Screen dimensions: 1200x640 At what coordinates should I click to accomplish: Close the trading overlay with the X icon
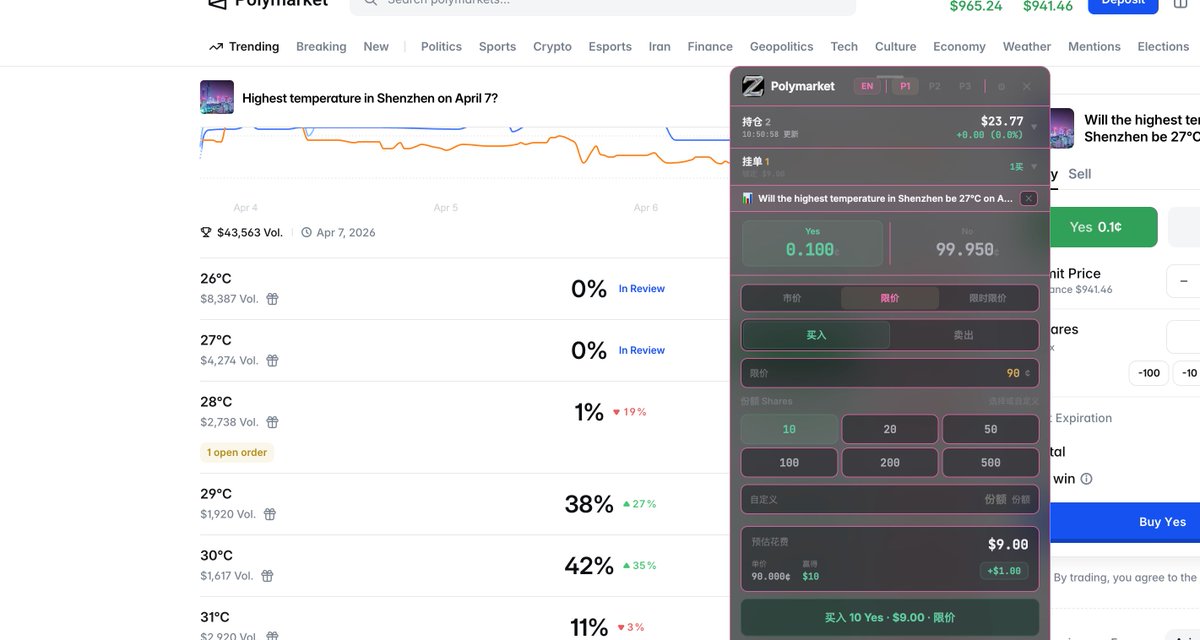click(1026, 87)
